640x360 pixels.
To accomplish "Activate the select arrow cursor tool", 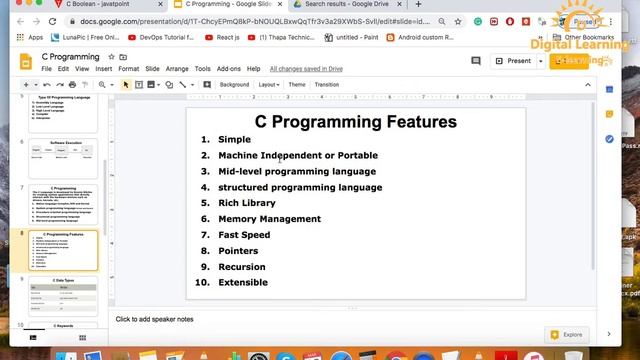I will click(126, 84).
